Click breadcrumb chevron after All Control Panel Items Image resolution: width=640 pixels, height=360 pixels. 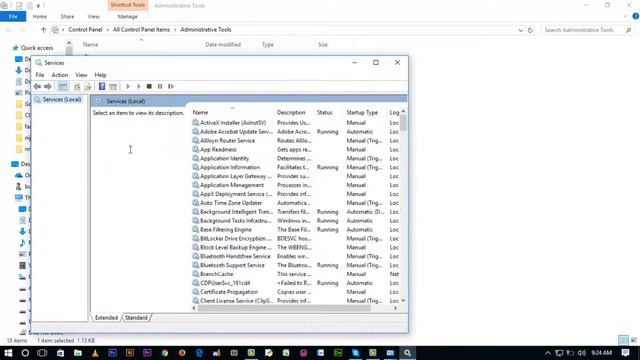click(x=175, y=30)
